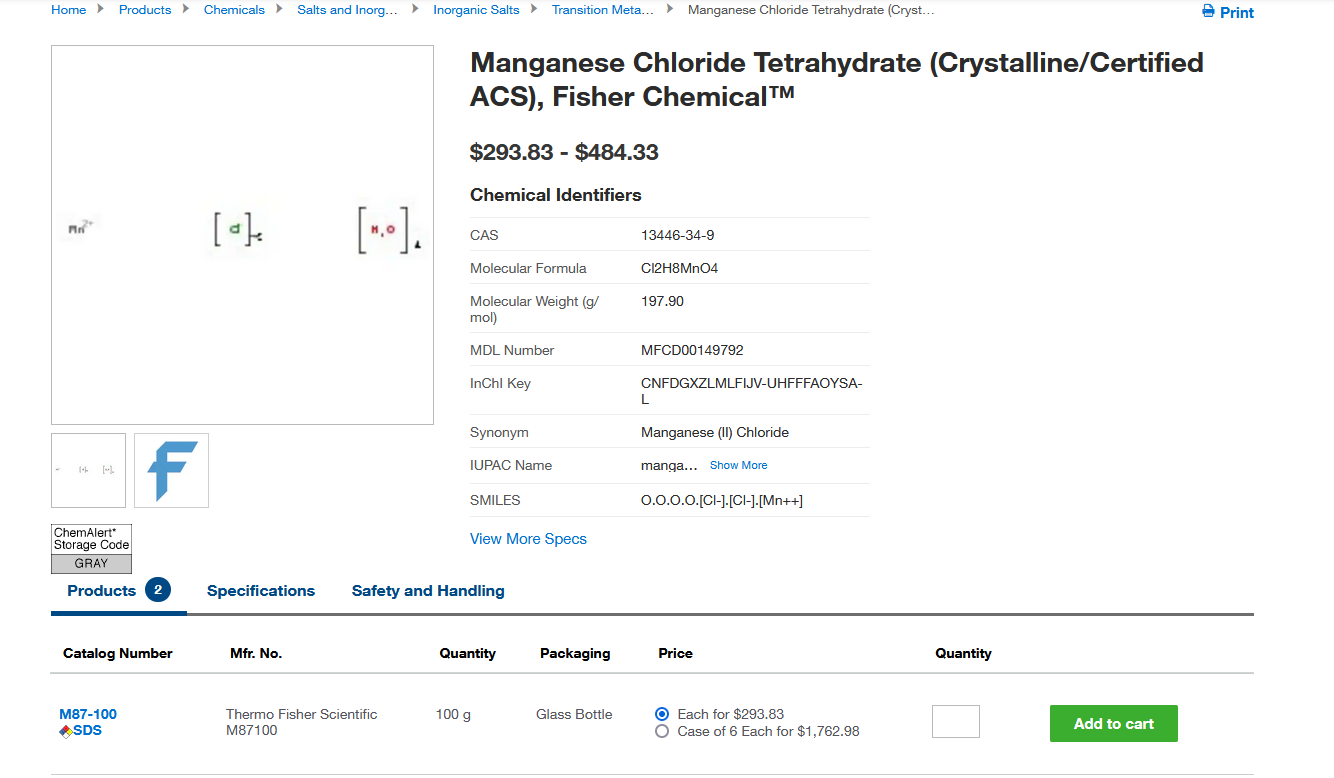This screenshot has width=1334, height=778.
Task: Select the Products tab
Action: tap(101, 591)
